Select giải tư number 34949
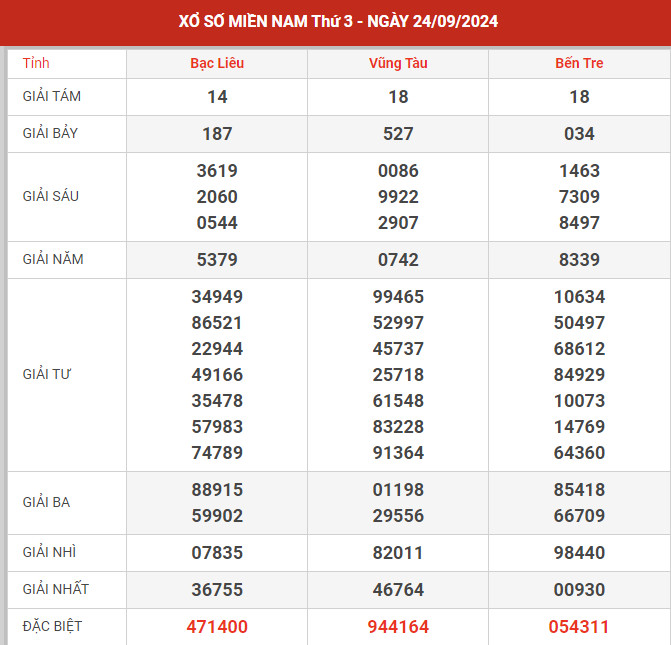The width and height of the screenshot is (671, 645). point(217,297)
